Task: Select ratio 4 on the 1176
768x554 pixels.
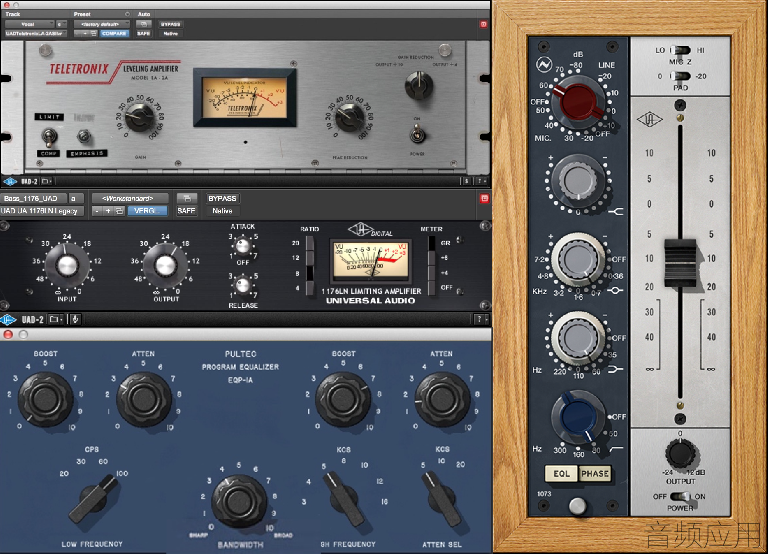Action: coord(310,288)
